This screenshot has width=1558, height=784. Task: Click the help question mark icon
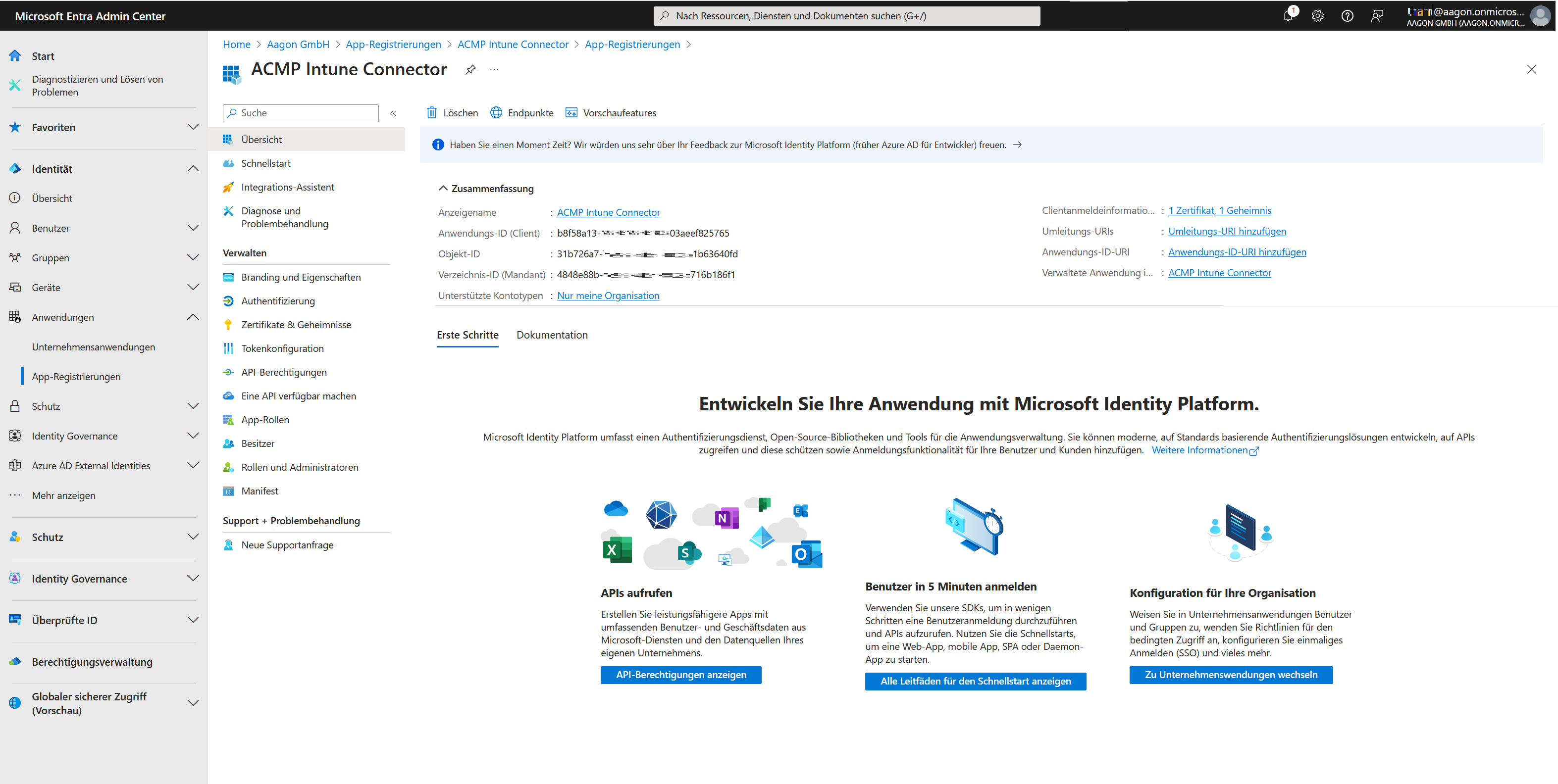(x=1347, y=16)
